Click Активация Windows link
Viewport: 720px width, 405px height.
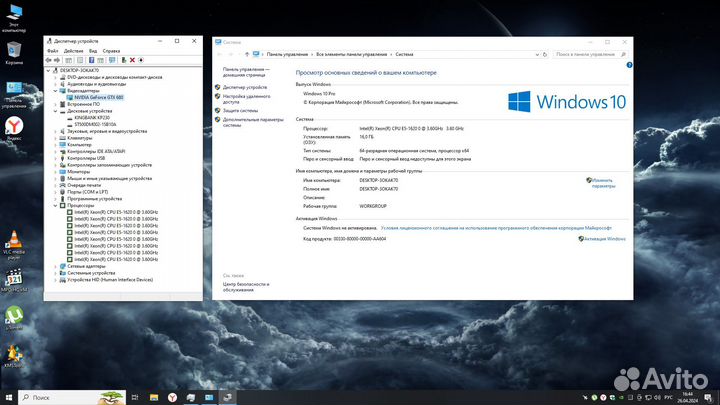coord(605,239)
